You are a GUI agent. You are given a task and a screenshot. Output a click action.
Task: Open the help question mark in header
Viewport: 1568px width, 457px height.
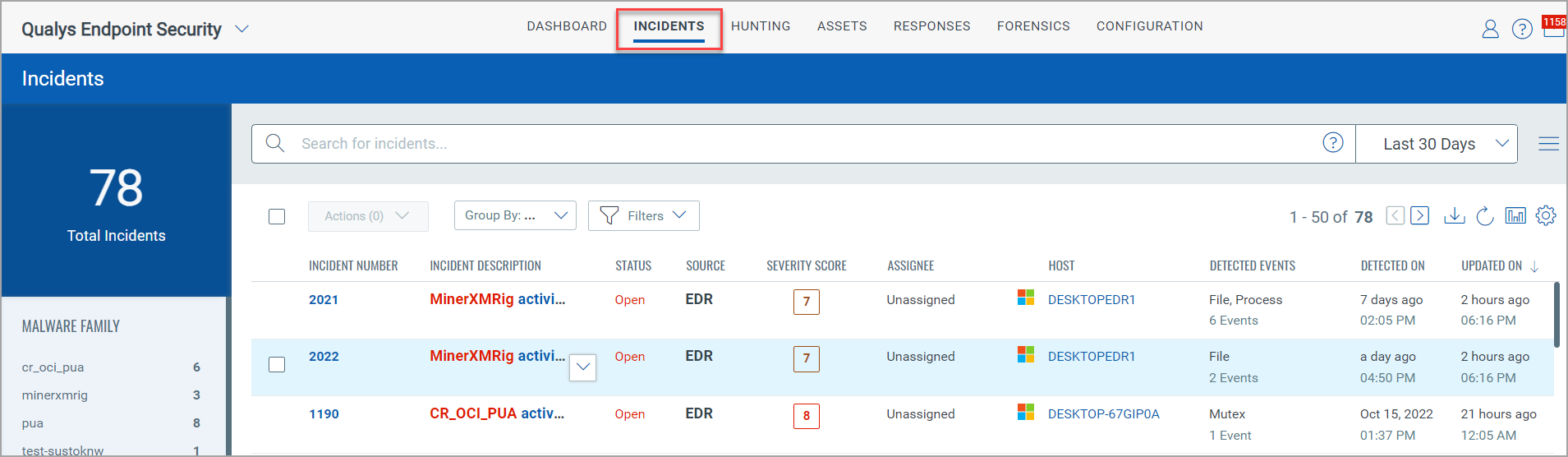pyautogui.click(x=1522, y=30)
